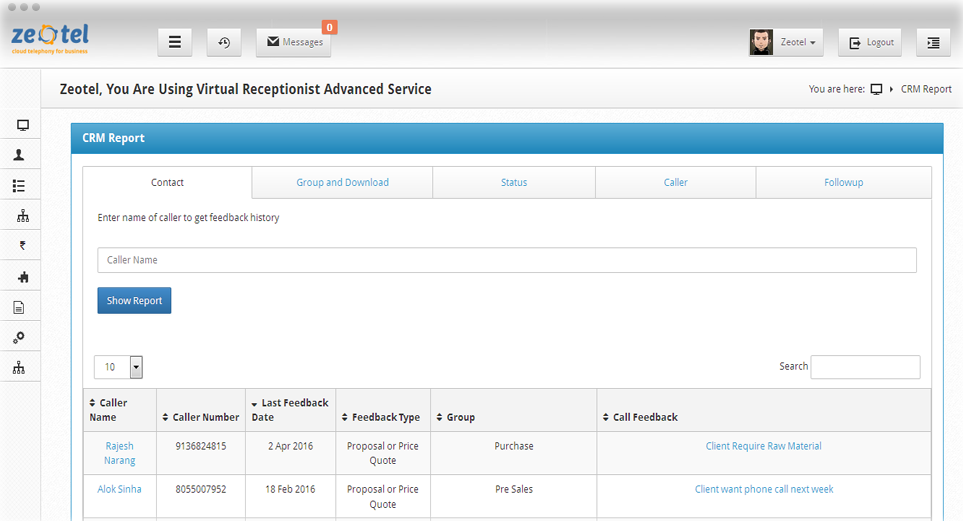The width and height of the screenshot is (963, 523).
Task: Open the dashboard monitor icon in sidebar
Action: (23, 125)
